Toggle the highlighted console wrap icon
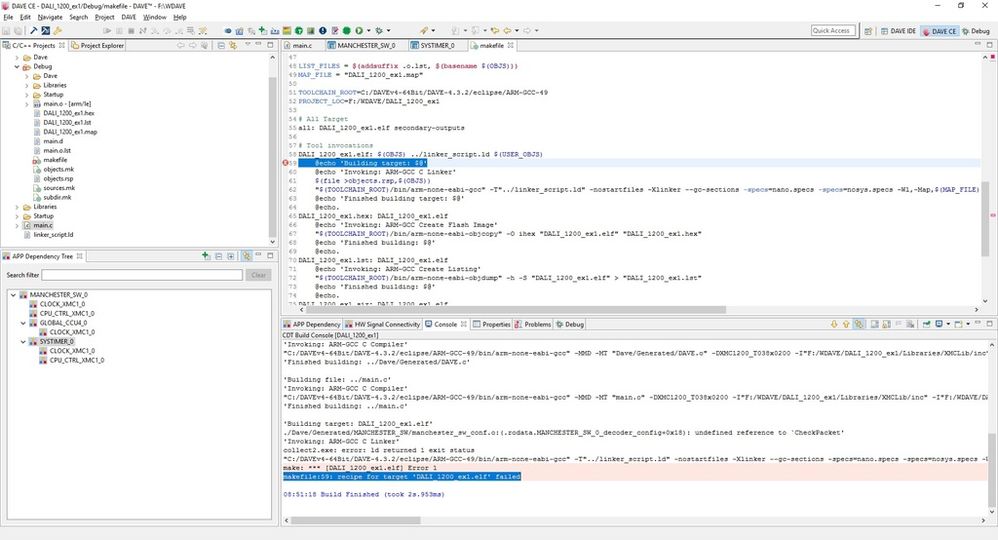Viewport: 998px width, 540px height. click(859, 324)
